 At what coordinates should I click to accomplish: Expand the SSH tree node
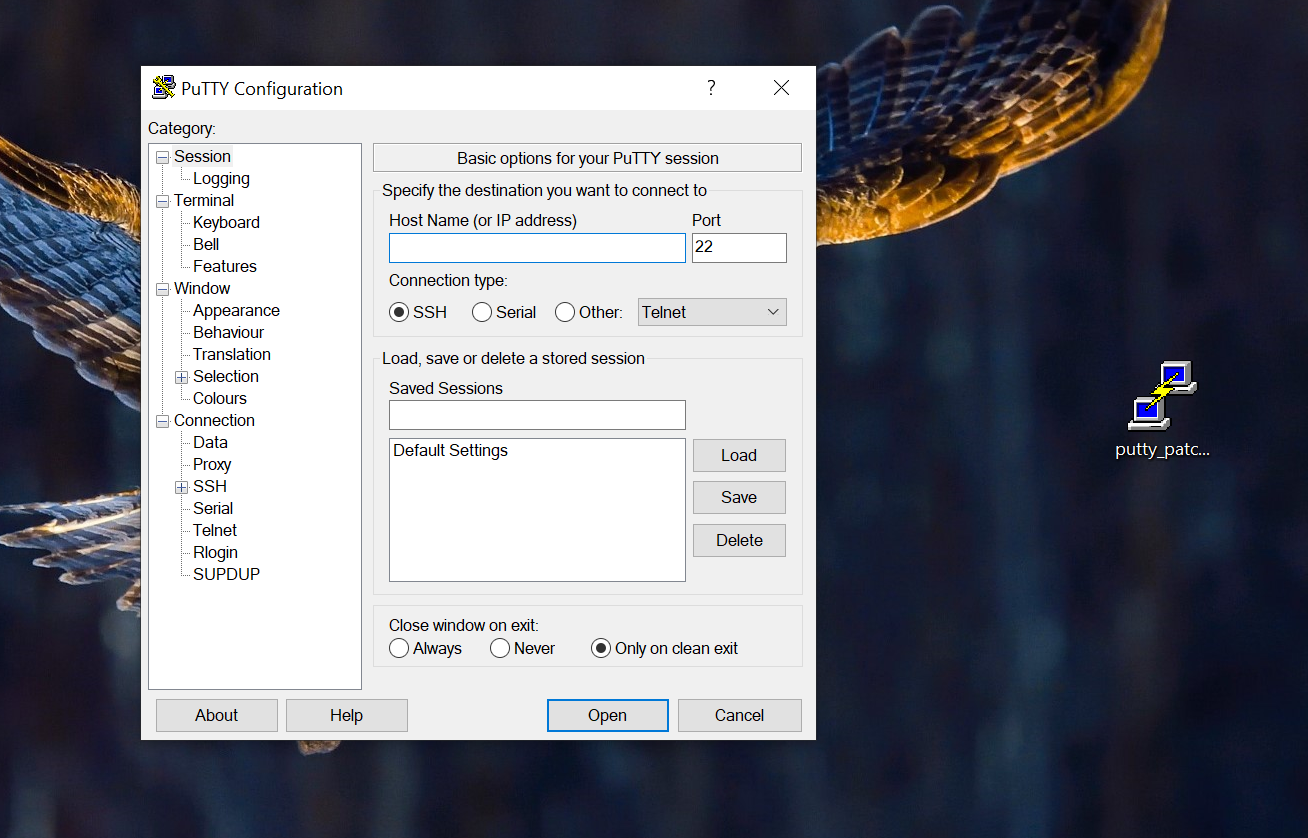(x=181, y=487)
